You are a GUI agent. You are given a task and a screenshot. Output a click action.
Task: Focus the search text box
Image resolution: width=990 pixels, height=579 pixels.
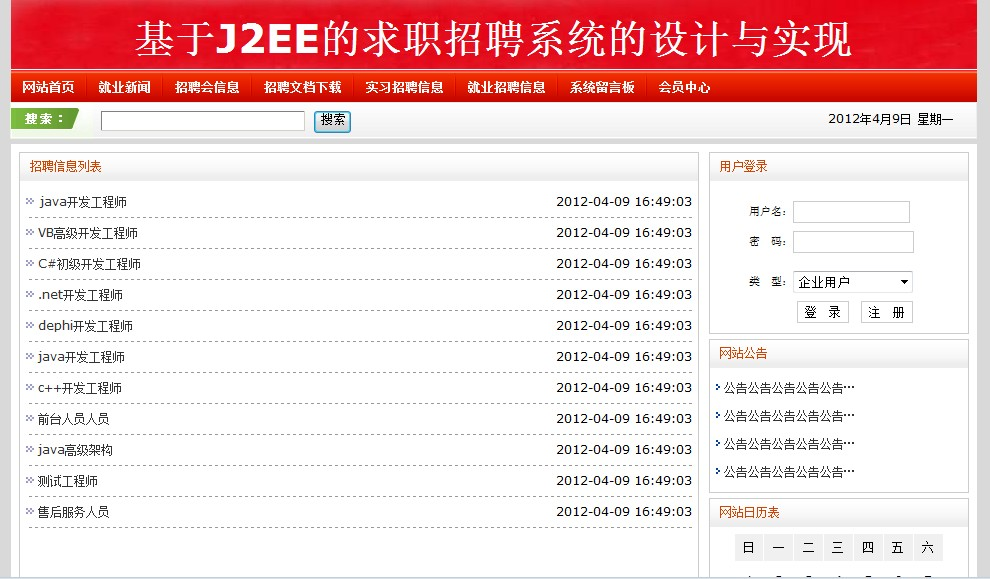click(202, 121)
